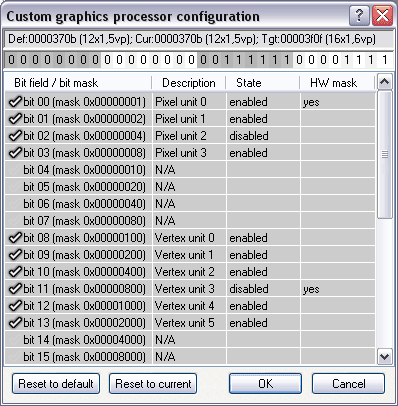The image size is (398, 406).
Task: Click the Reset to default button
Action: 56,383
